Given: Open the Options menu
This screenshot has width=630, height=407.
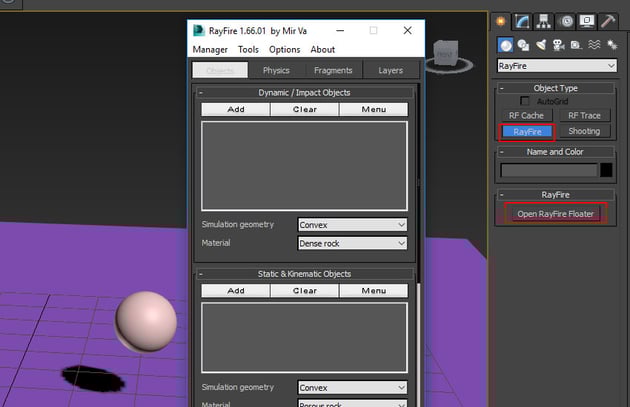Looking at the screenshot, I should pos(284,49).
